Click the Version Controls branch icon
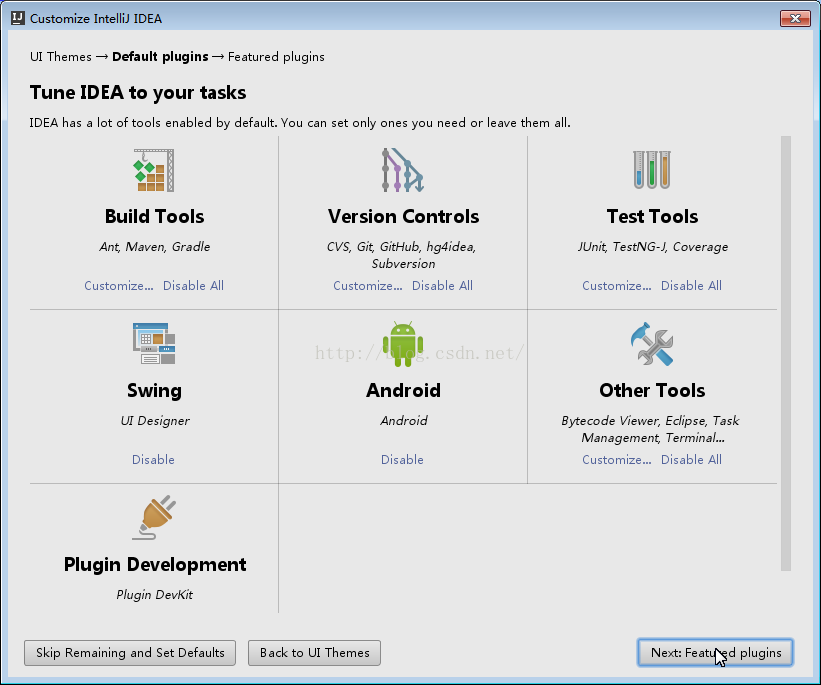Viewport: 821px width, 685px height. pyautogui.click(x=403, y=170)
